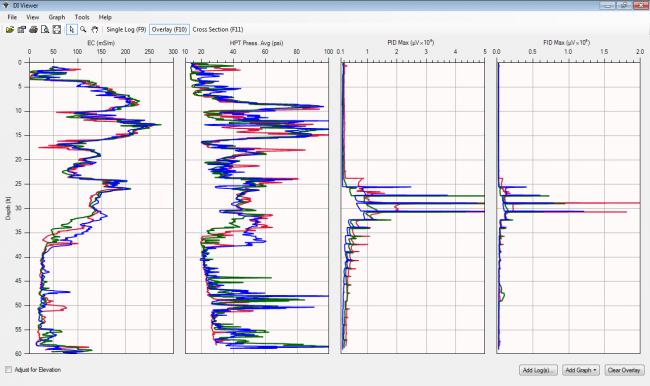Click the Clear Overlay button
Screen dimensions: 650x386
[624, 370]
